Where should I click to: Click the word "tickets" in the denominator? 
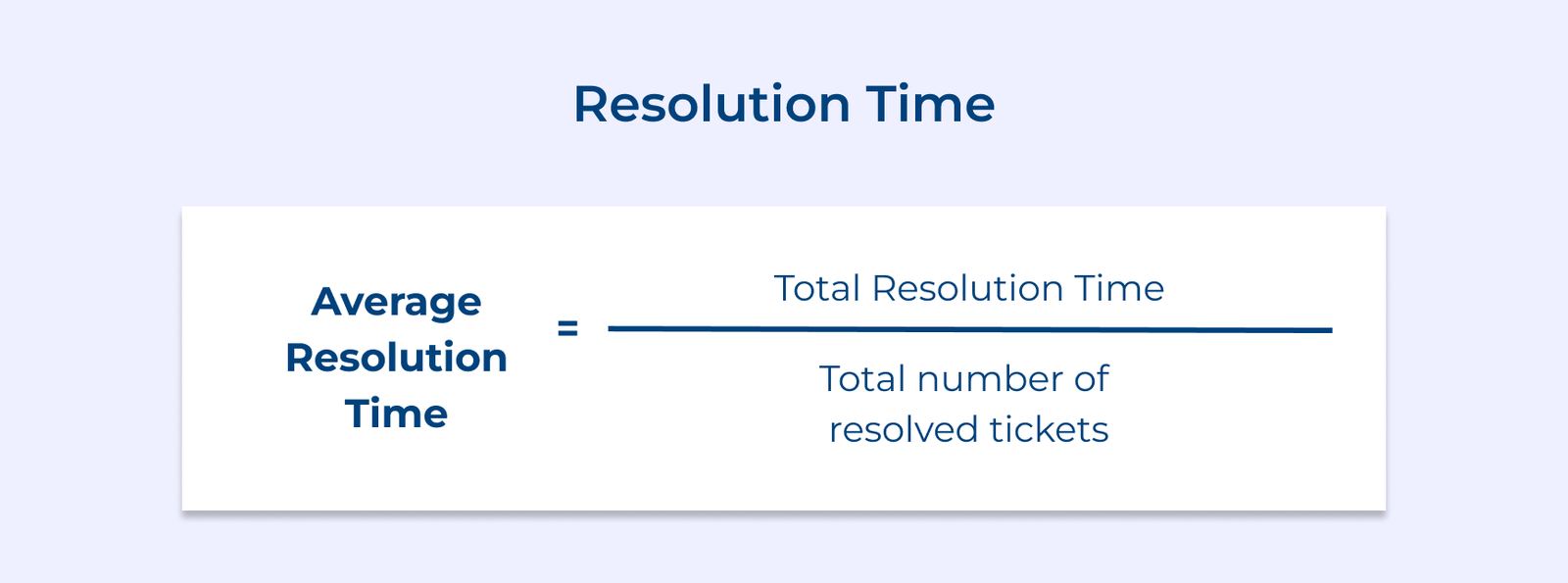(1049, 430)
